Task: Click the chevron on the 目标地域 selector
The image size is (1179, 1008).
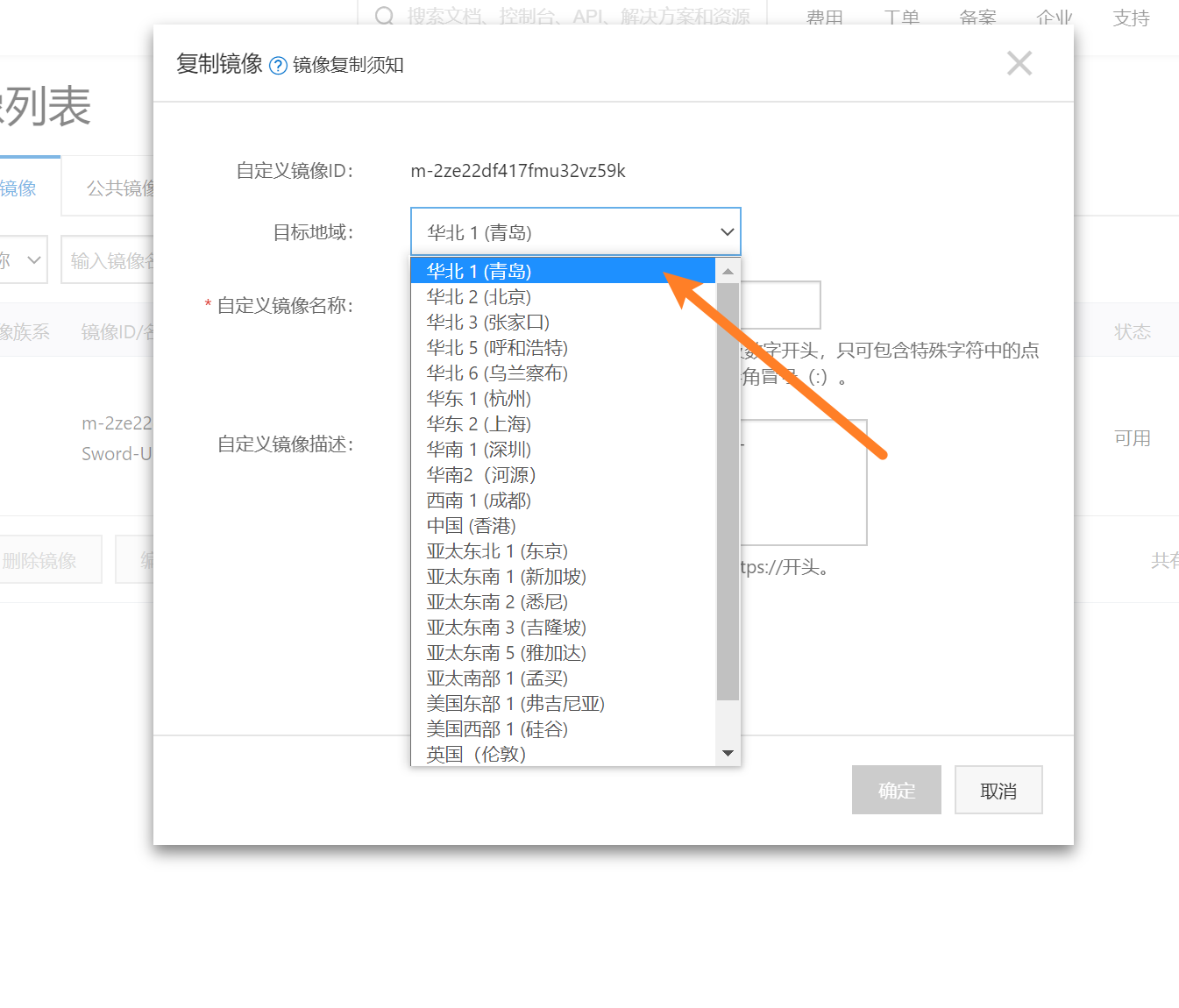Action: 726,231
